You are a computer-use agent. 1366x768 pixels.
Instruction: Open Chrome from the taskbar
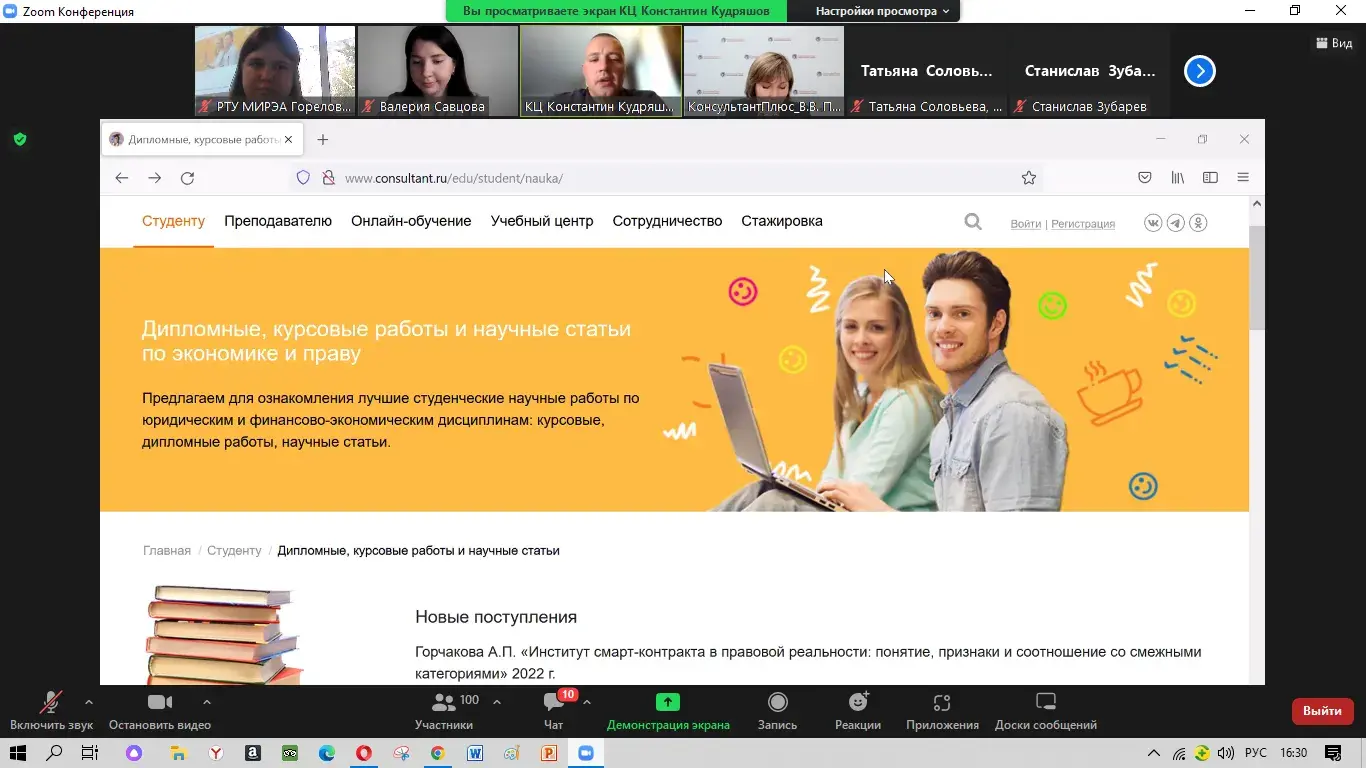(437, 753)
